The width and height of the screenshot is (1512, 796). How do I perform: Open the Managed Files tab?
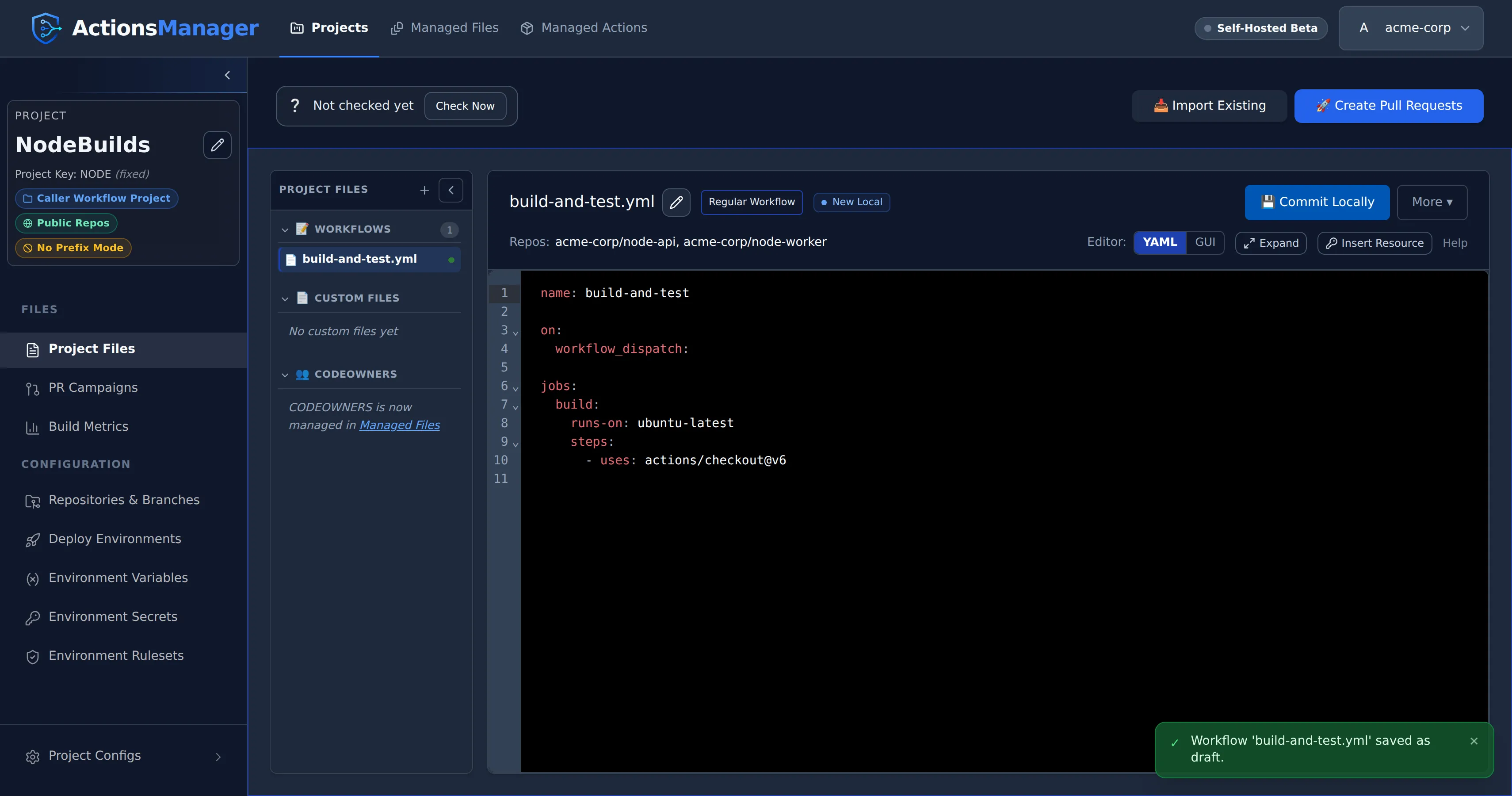444,27
